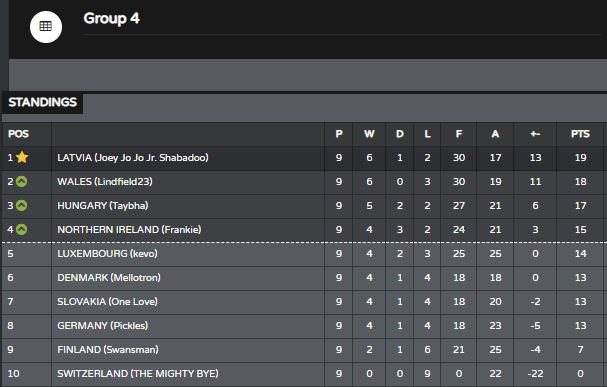Click the Group 4 heading

click(x=111, y=18)
